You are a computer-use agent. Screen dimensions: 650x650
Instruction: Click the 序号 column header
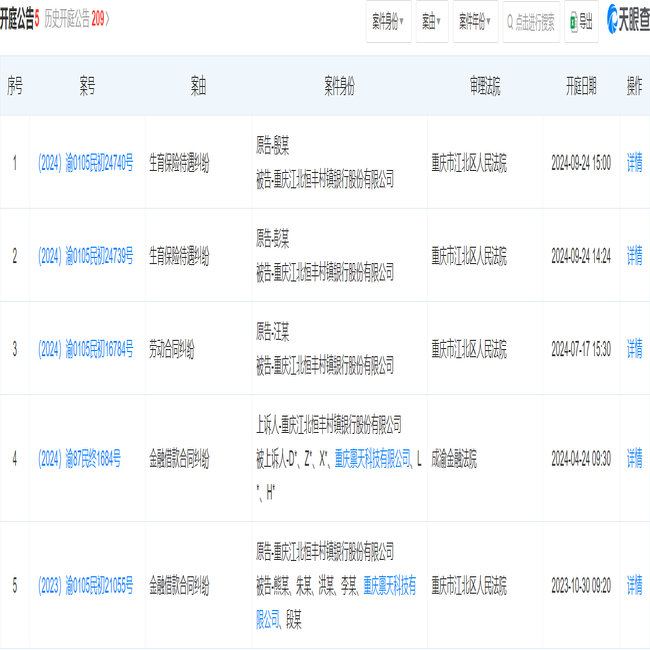pyautogui.click(x=15, y=86)
